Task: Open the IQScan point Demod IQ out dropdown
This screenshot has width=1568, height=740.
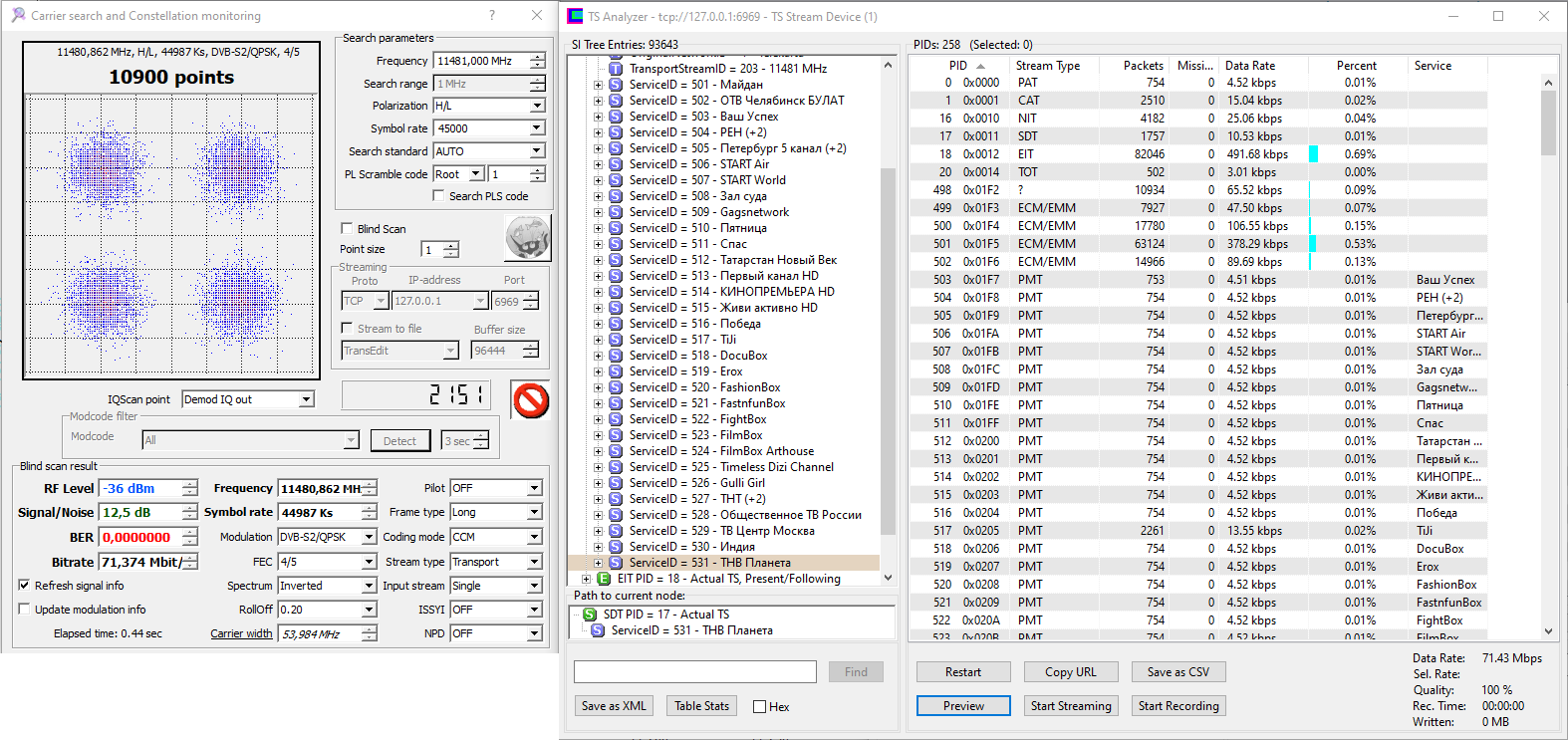Action: tap(307, 399)
